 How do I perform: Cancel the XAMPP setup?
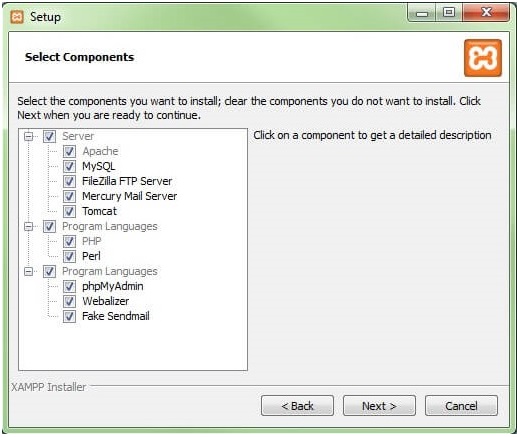pos(461,406)
